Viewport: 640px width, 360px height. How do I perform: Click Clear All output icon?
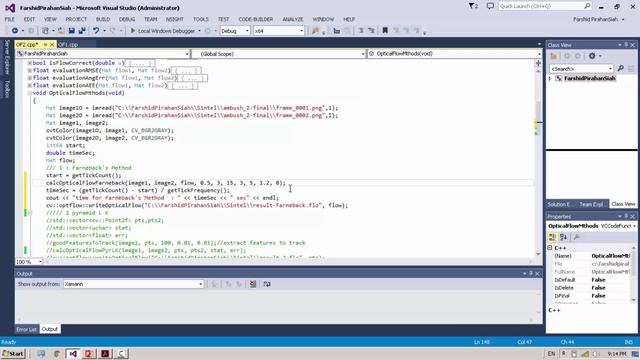click(253, 284)
